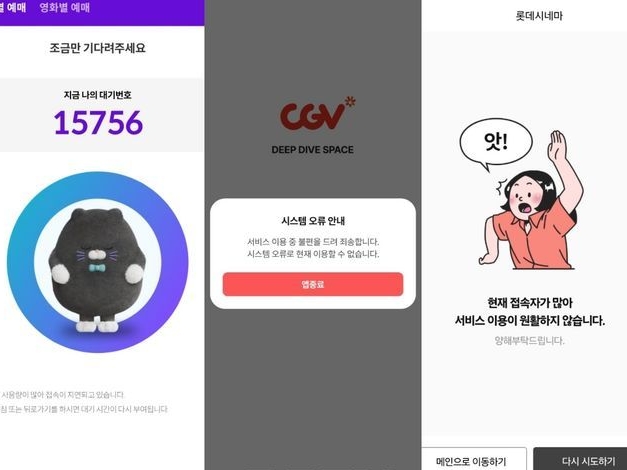Switch to the 영화별 예매 tab
Viewport: 627px width, 470px height.
click(65, 7)
